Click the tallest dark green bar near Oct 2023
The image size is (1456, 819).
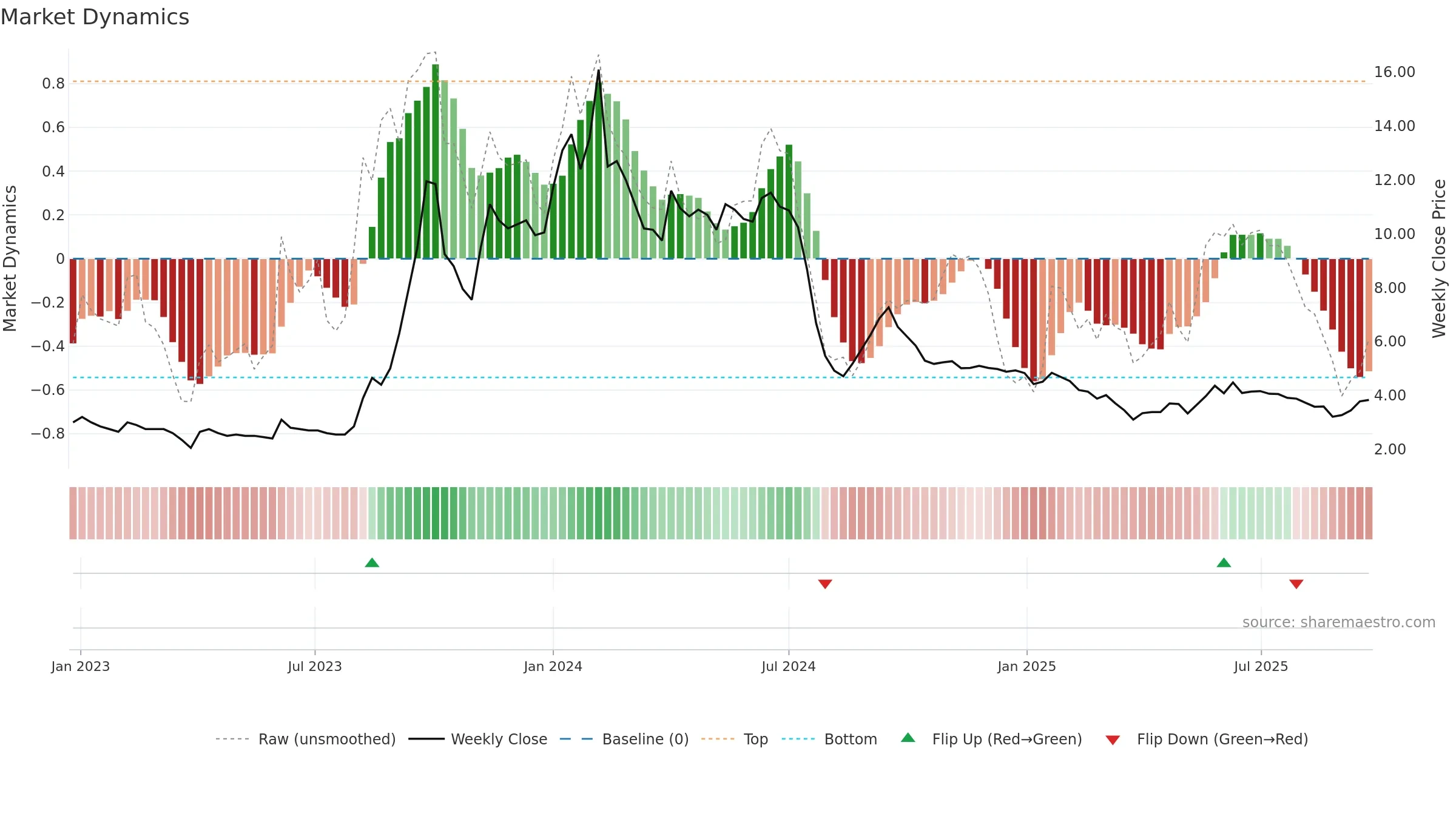click(x=436, y=161)
